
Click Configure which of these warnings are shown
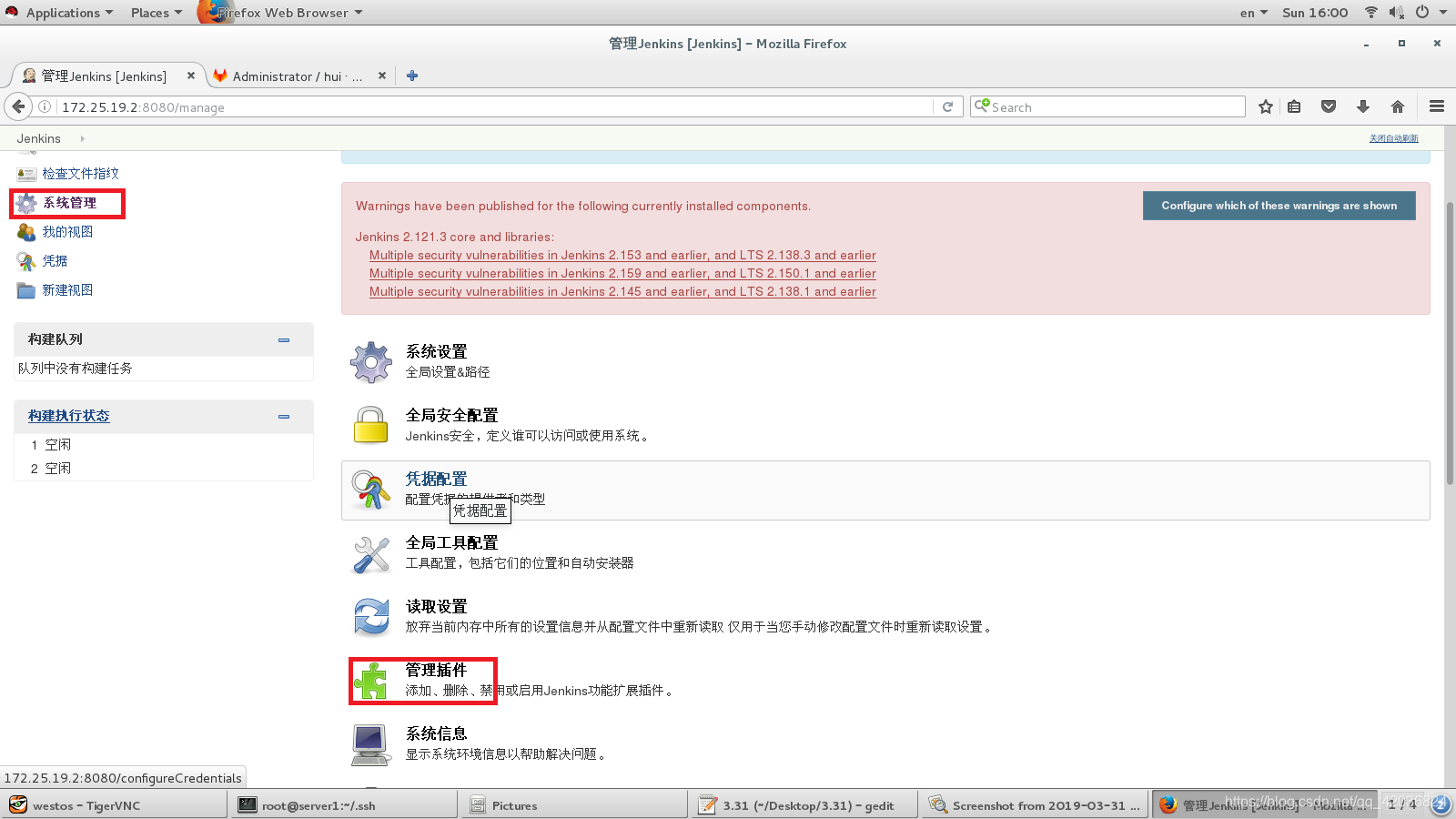1279,206
